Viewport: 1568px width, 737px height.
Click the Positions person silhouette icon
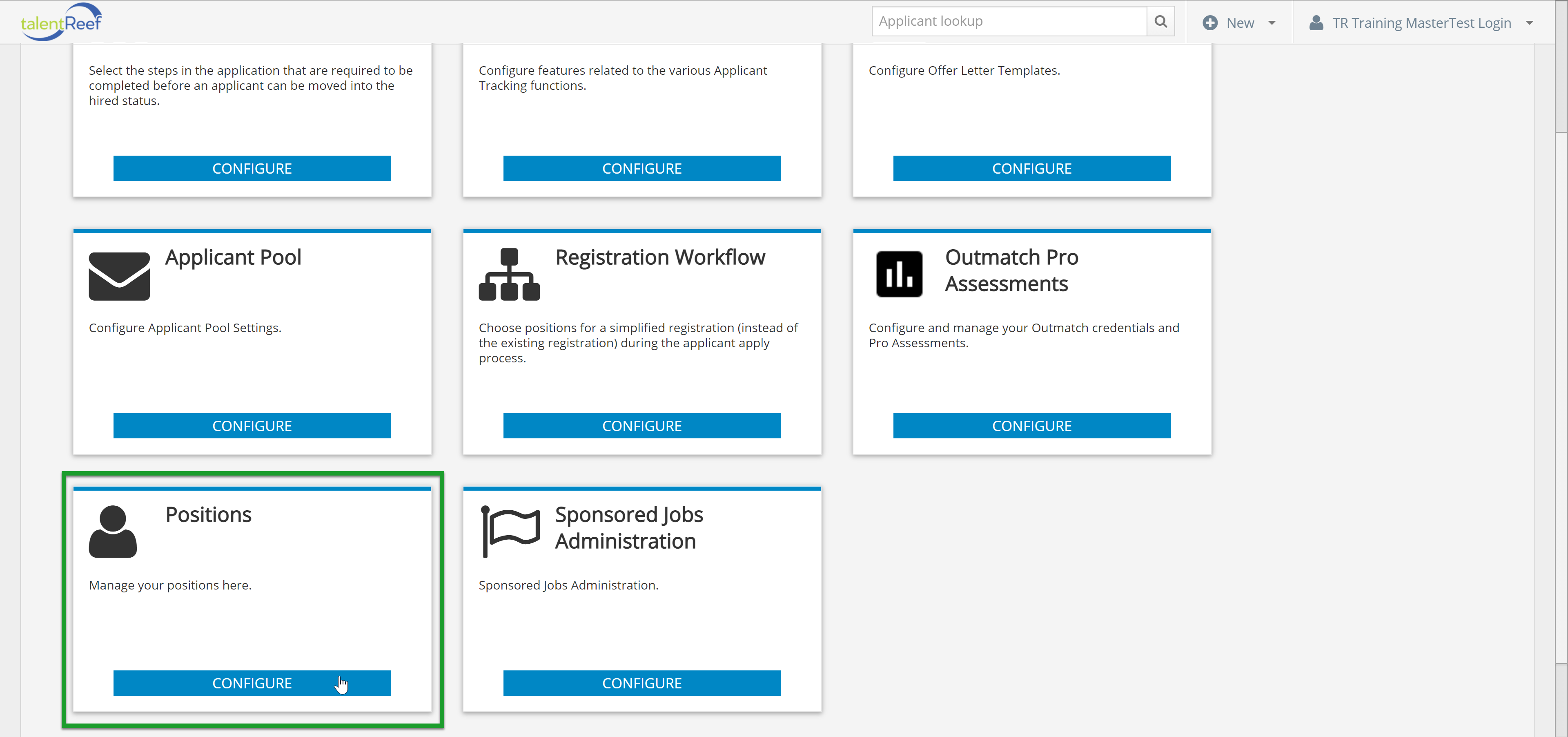click(113, 530)
